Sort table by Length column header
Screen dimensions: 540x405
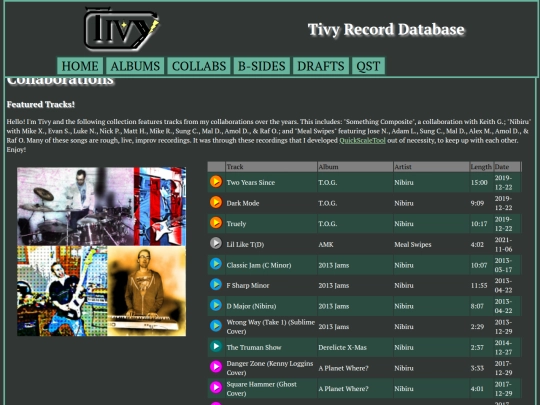481,167
